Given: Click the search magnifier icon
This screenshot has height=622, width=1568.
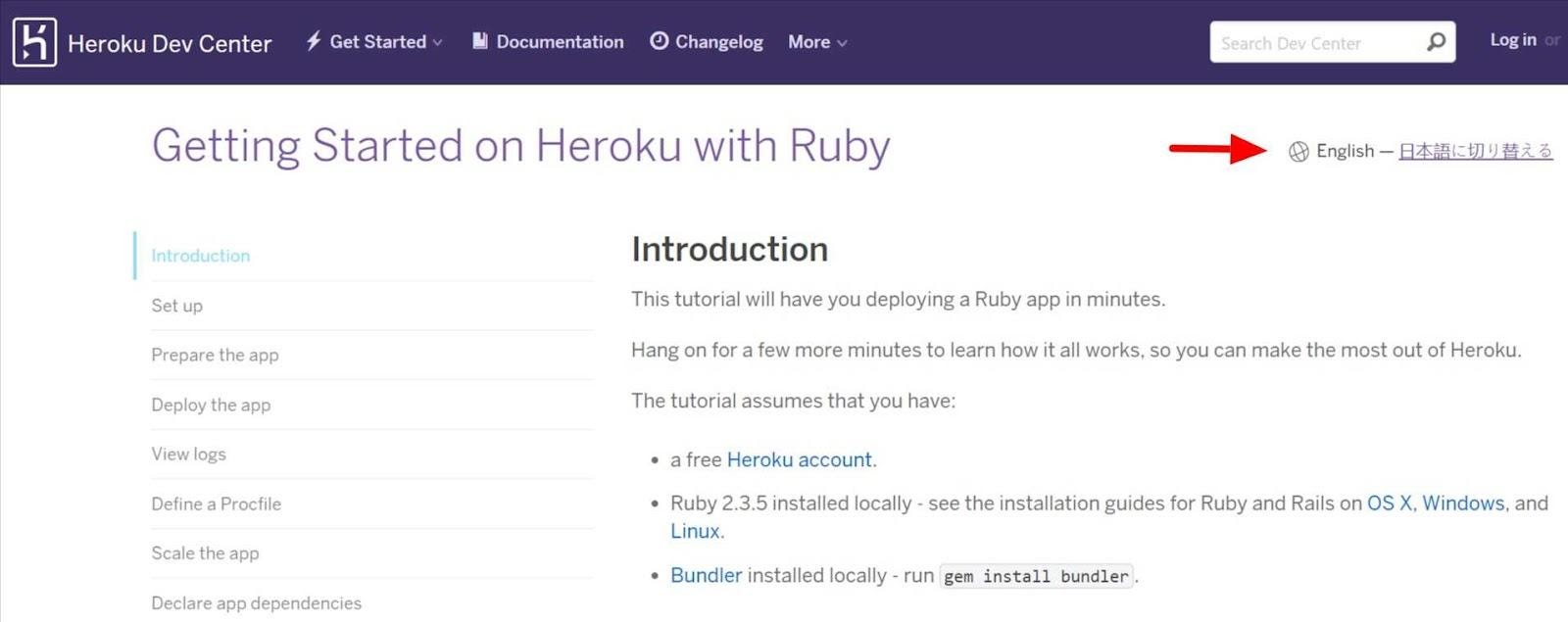Looking at the screenshot, I should click(1434, 42).
